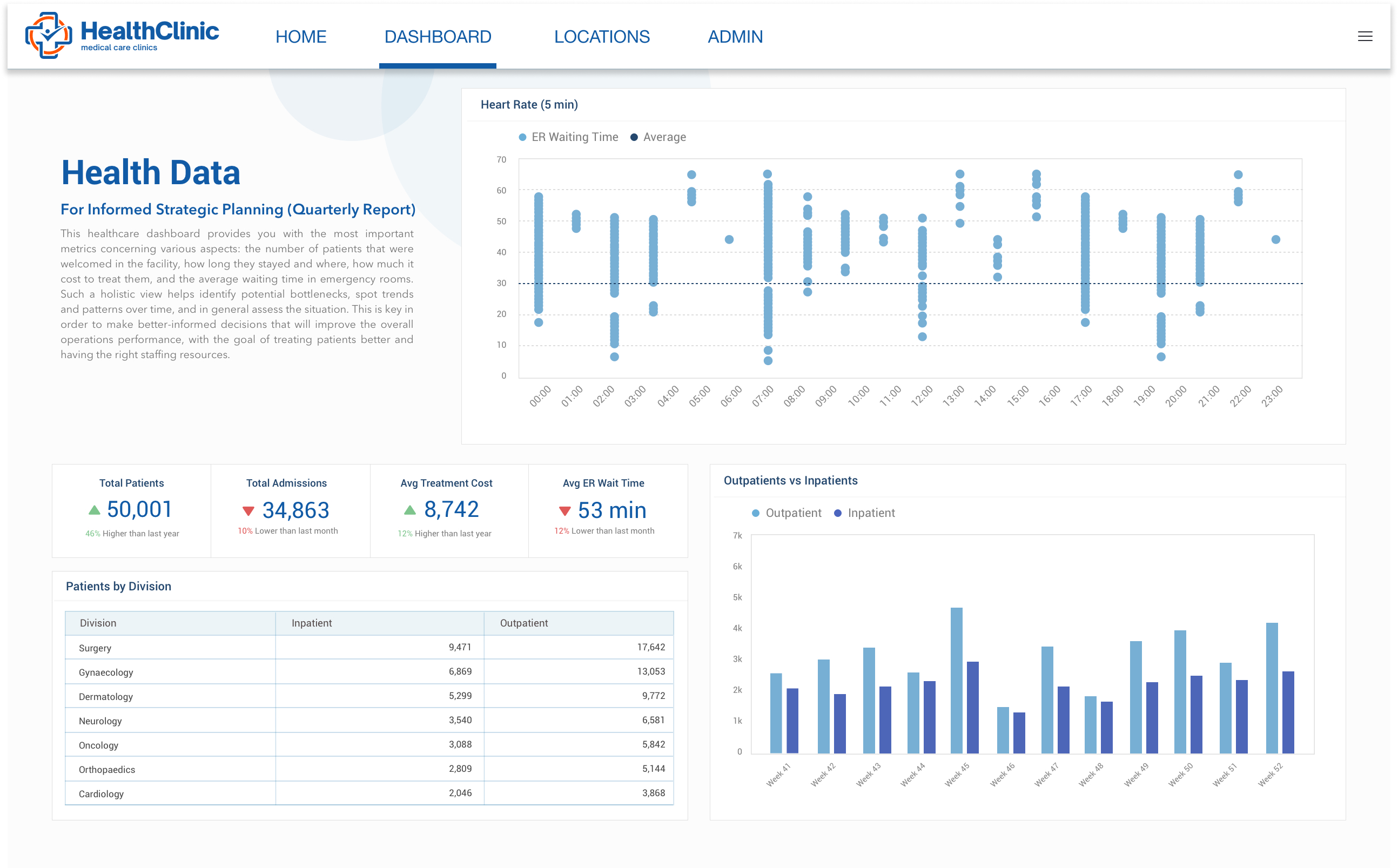Image resolution: width=1398 pixels, height=868 pixels.
Task: Sort by Inpatient column header
Action: pyautogui.click(x=311, y=623)
